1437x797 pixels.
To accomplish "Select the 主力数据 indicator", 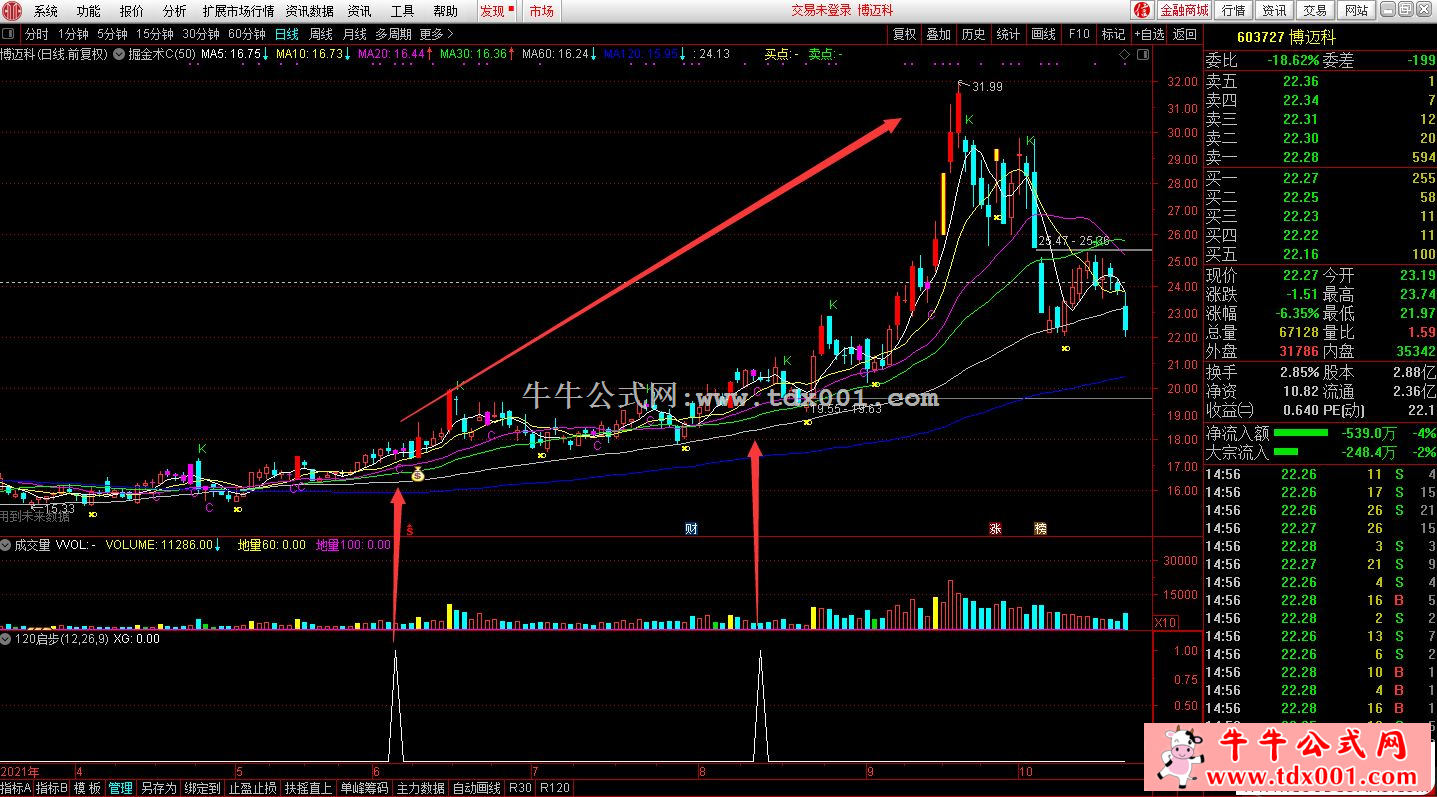I will 420,788.
